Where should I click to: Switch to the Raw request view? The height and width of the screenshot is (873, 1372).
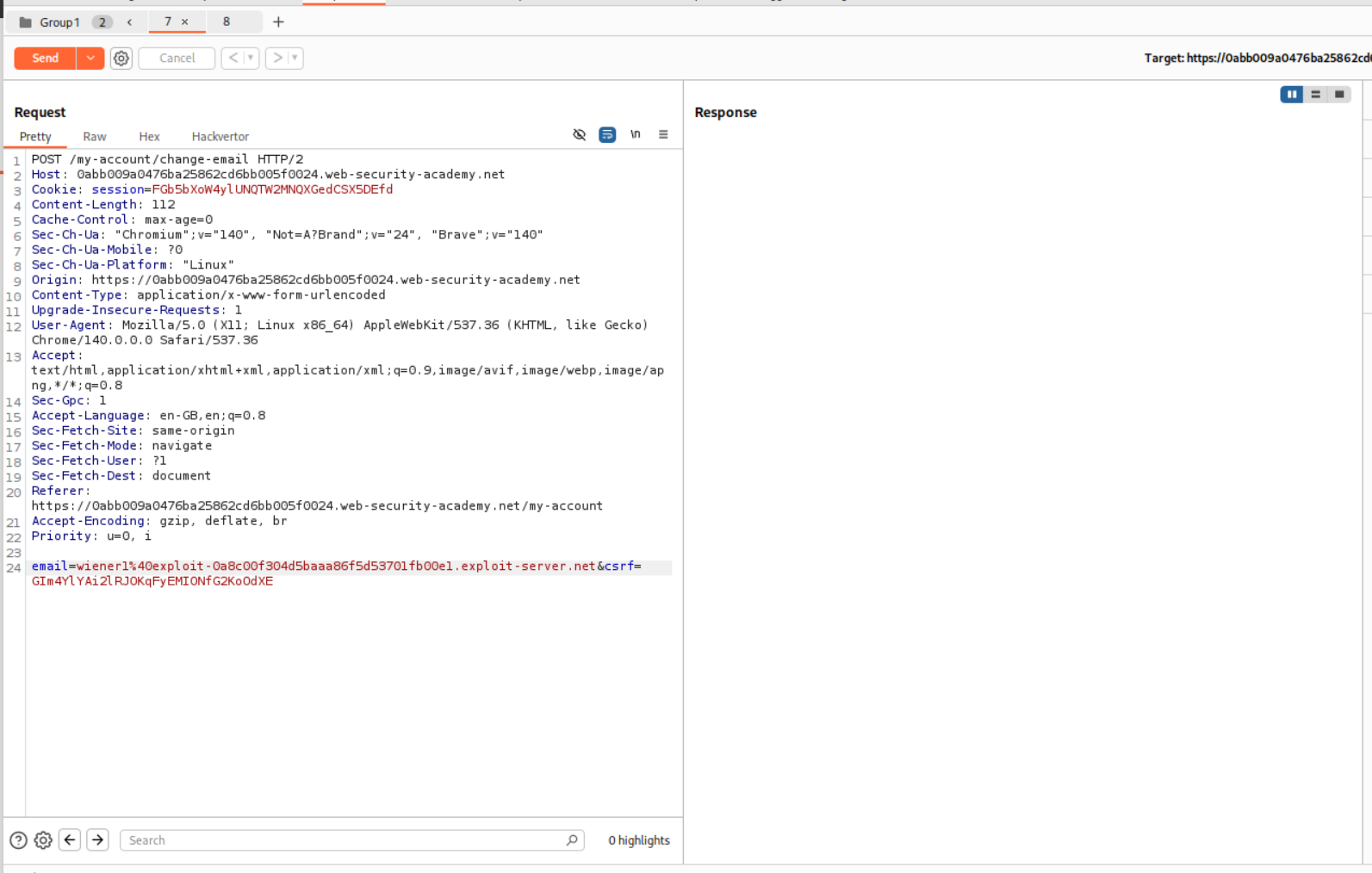(95, 136)
